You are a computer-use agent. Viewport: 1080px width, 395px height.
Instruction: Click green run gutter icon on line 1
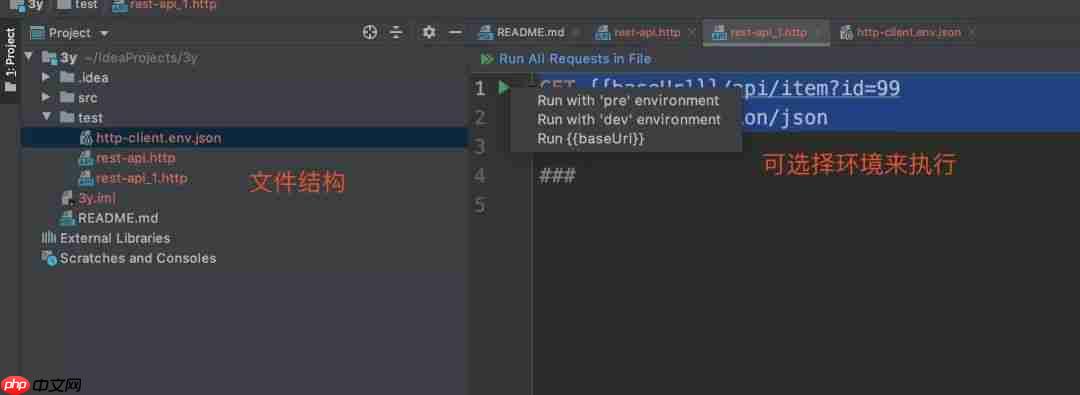(x=504, y=88)
